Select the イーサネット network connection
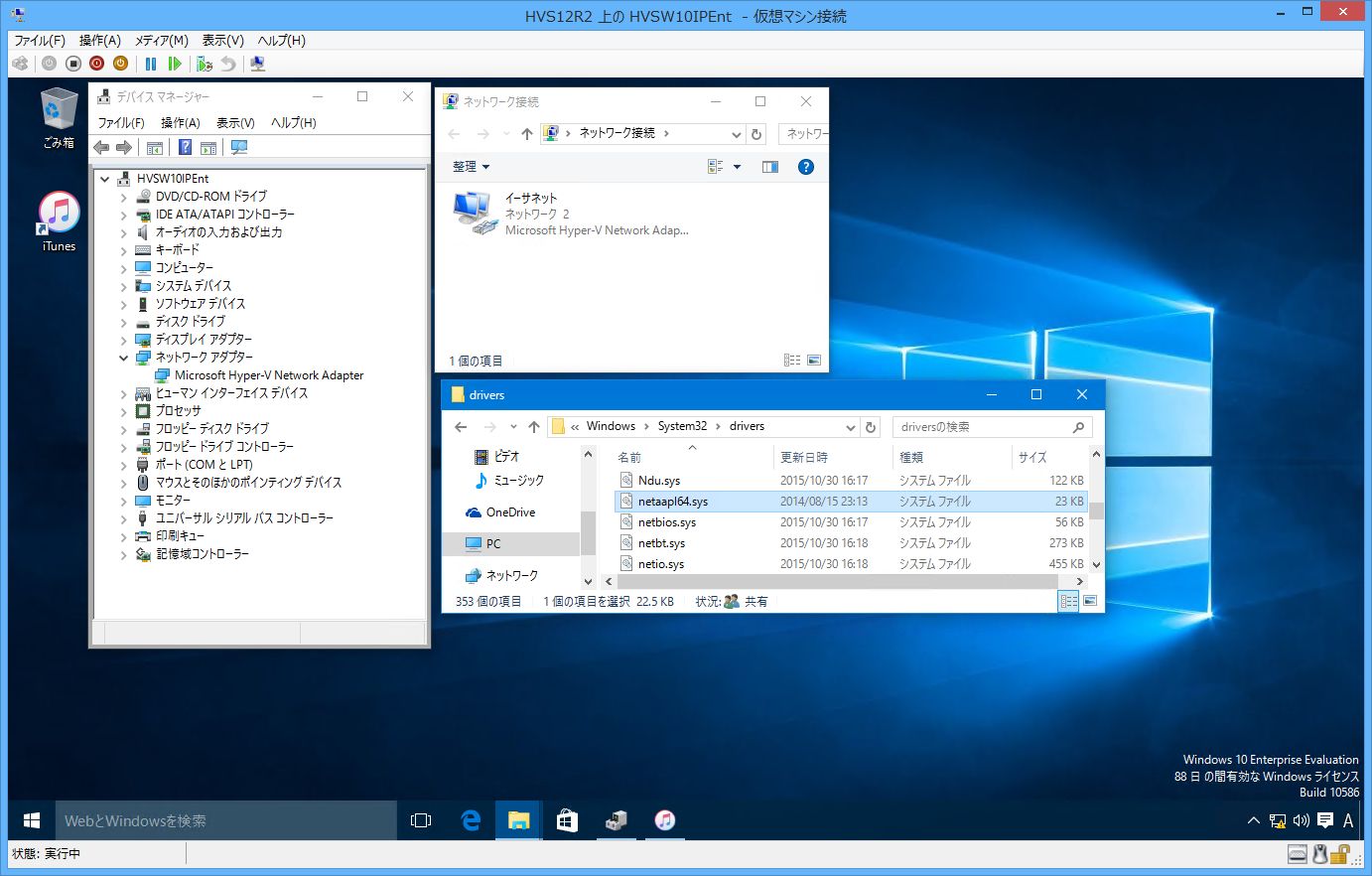 click(x=571, y=214)
